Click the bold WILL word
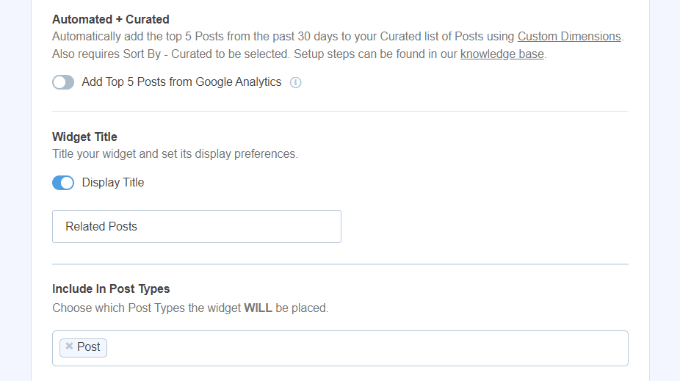This screenshot has width=680, height=381. tap(258, 308)
